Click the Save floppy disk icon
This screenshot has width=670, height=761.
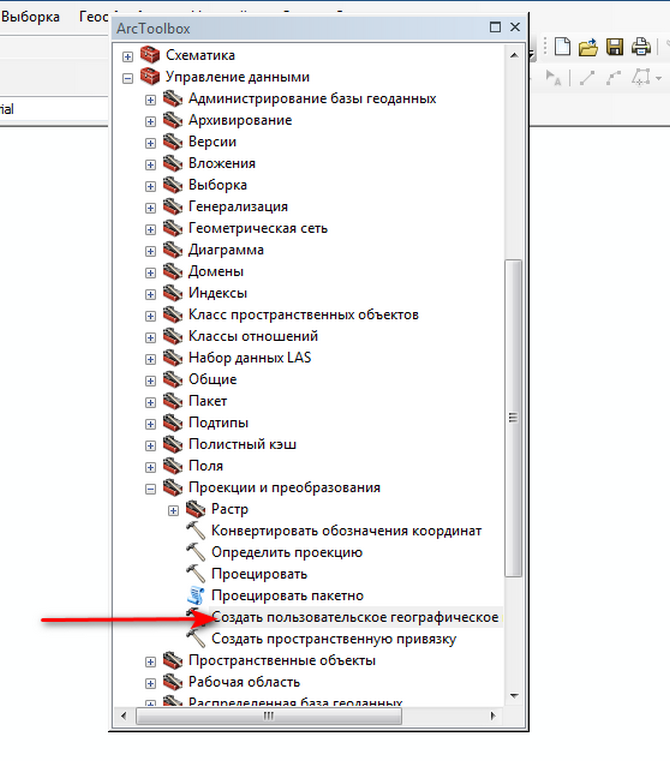click(x=615, y=47)
